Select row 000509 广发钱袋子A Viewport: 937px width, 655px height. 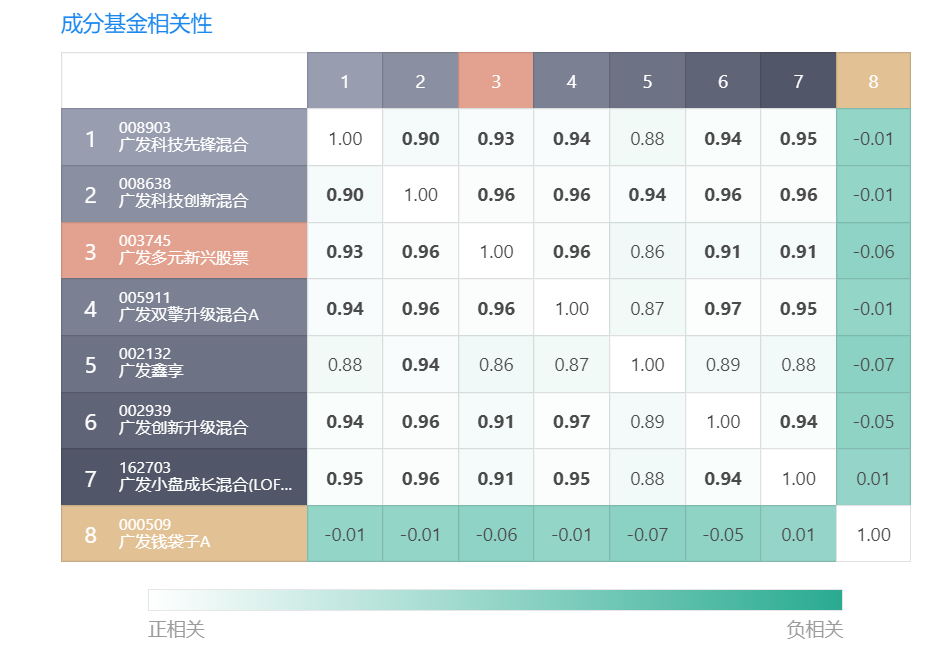point(184,534)
